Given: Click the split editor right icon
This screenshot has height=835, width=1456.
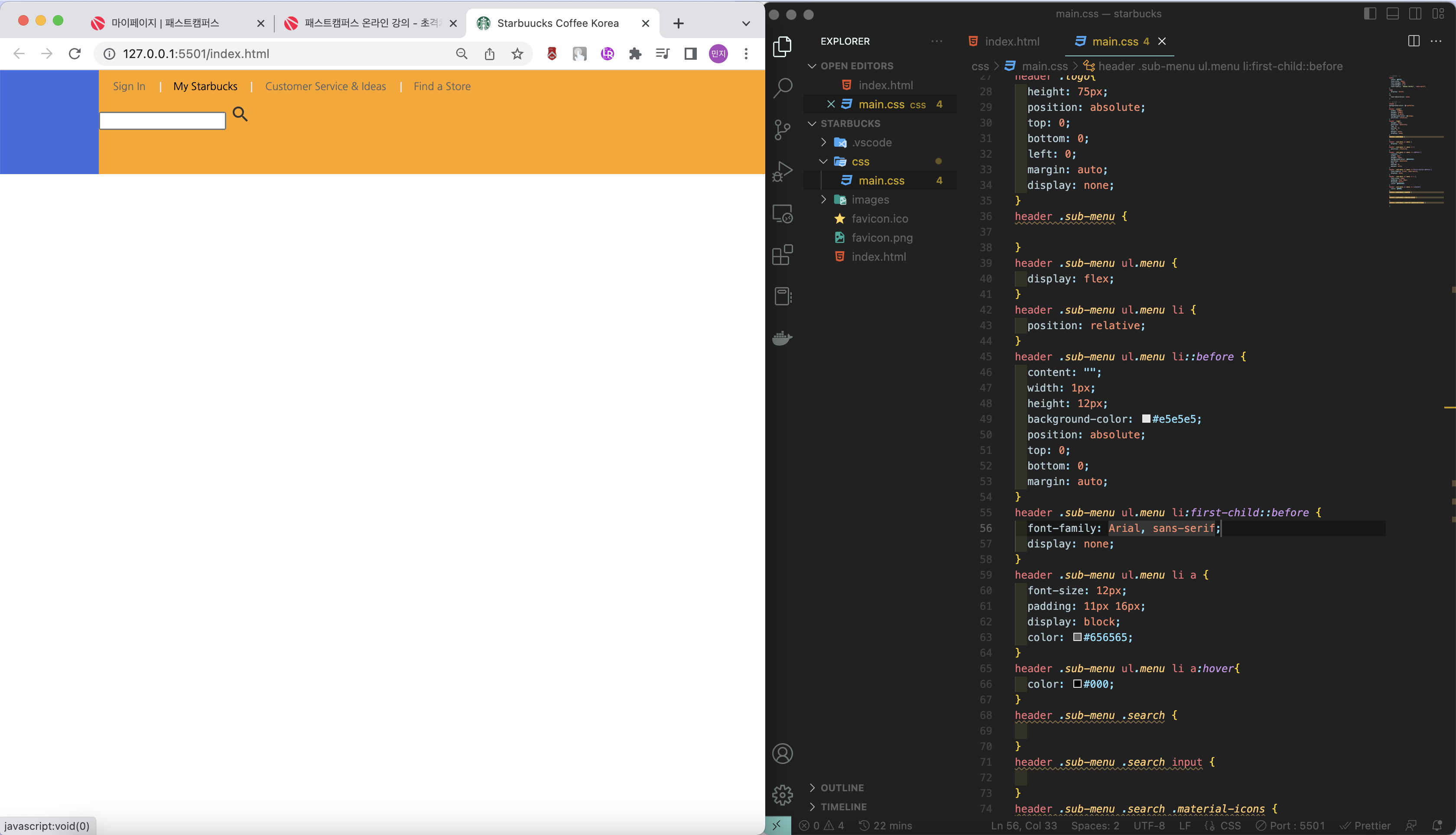Looking at the screenshot, I should [1414, 41].
